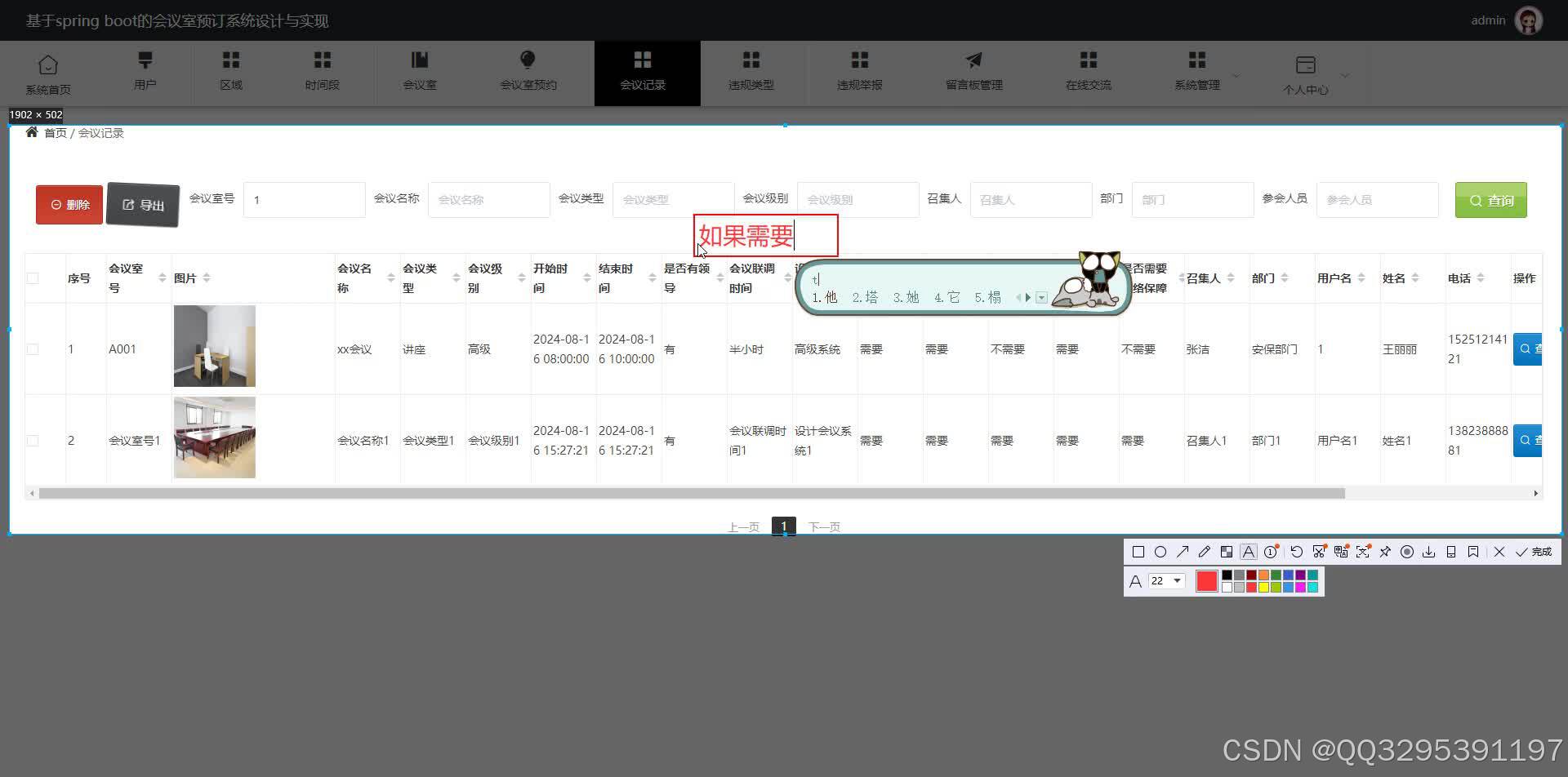Open the 会议室预约 menu item
The width and height of the screenshot is (1568, 777).
coord(528,73)
